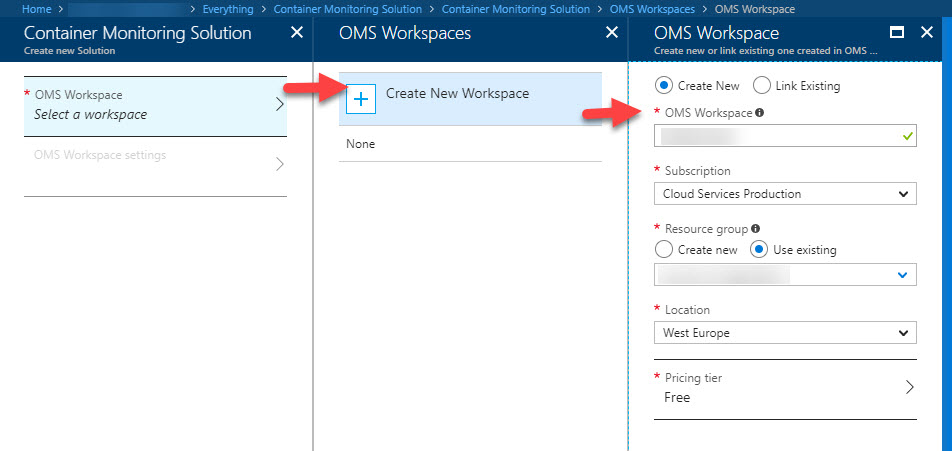Open the Location dropdown showing West Europe
The height and width of the screenshot is (451, 952).
tap(785, 333)
